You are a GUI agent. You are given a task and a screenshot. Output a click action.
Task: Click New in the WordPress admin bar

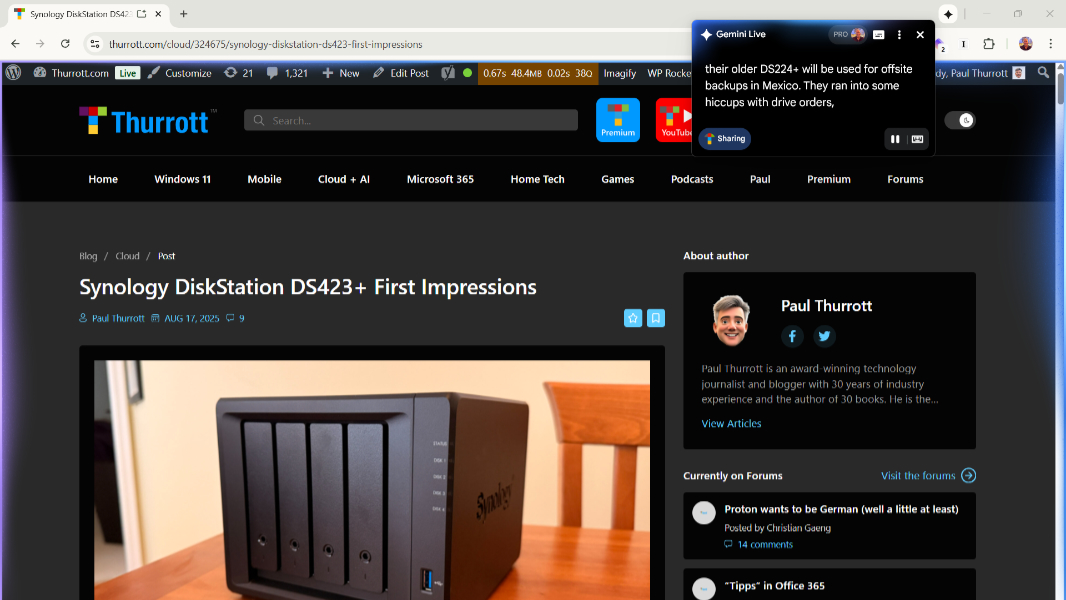(341, 73)
